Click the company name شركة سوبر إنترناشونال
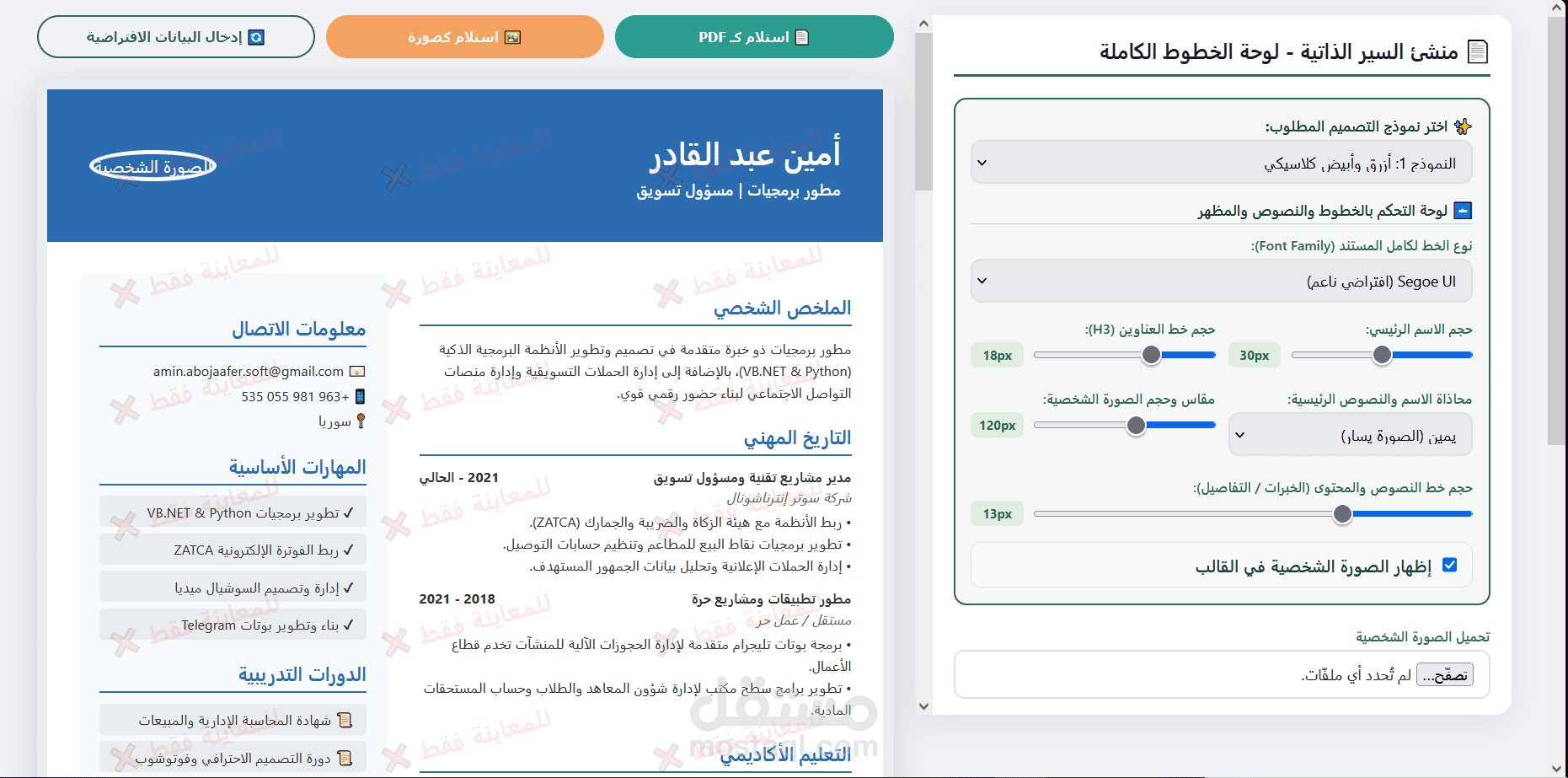The height and width of the screenshot is (778, 1568). (789, 498)
